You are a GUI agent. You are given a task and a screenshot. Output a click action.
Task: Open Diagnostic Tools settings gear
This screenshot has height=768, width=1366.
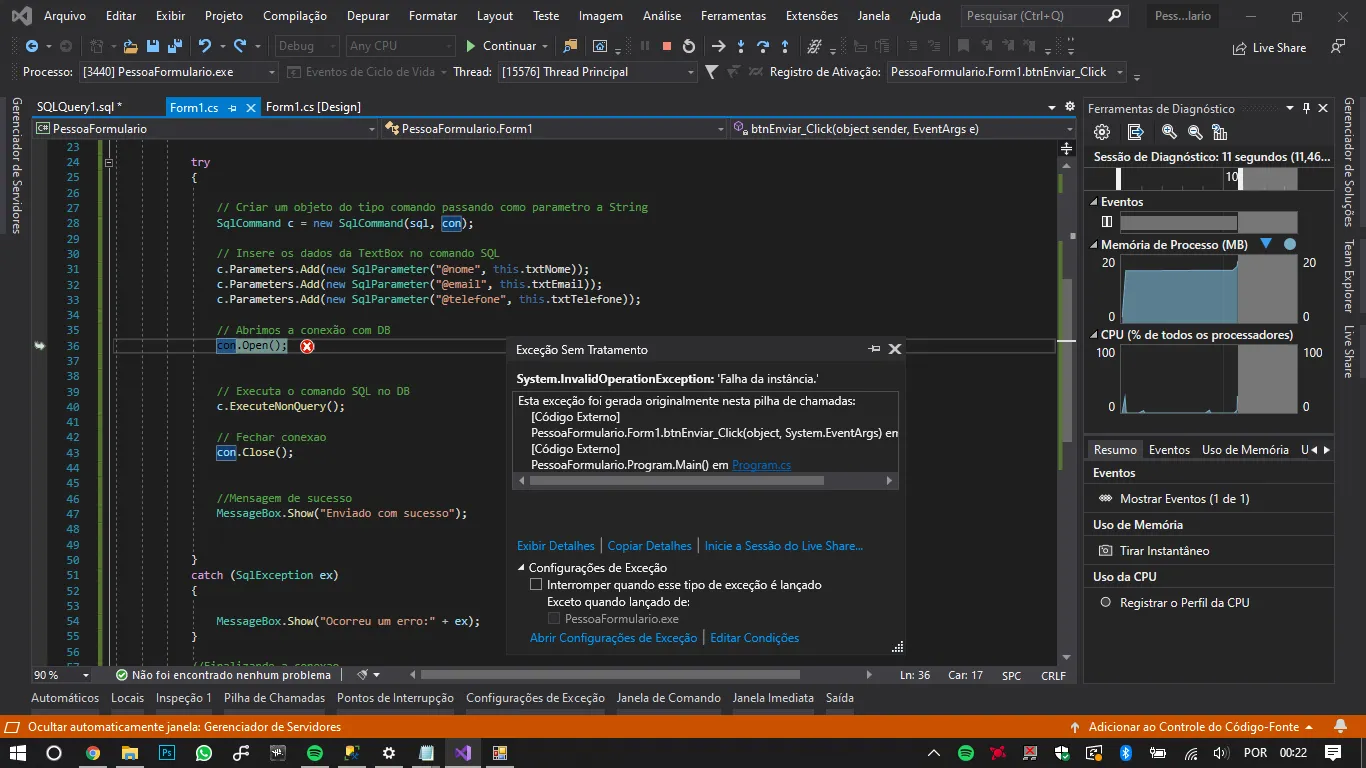(x=1102, y=132)
